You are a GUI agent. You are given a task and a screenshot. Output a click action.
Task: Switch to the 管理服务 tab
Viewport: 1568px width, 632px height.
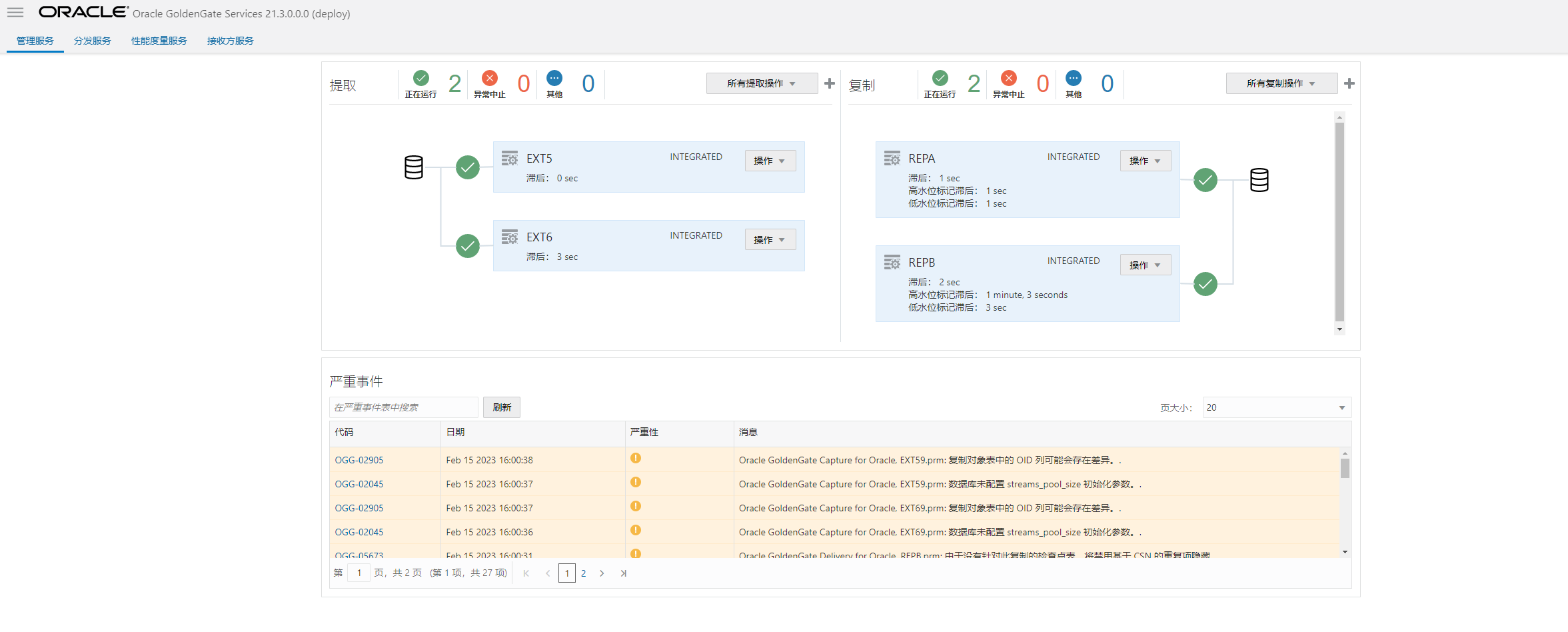pos(35,41)
